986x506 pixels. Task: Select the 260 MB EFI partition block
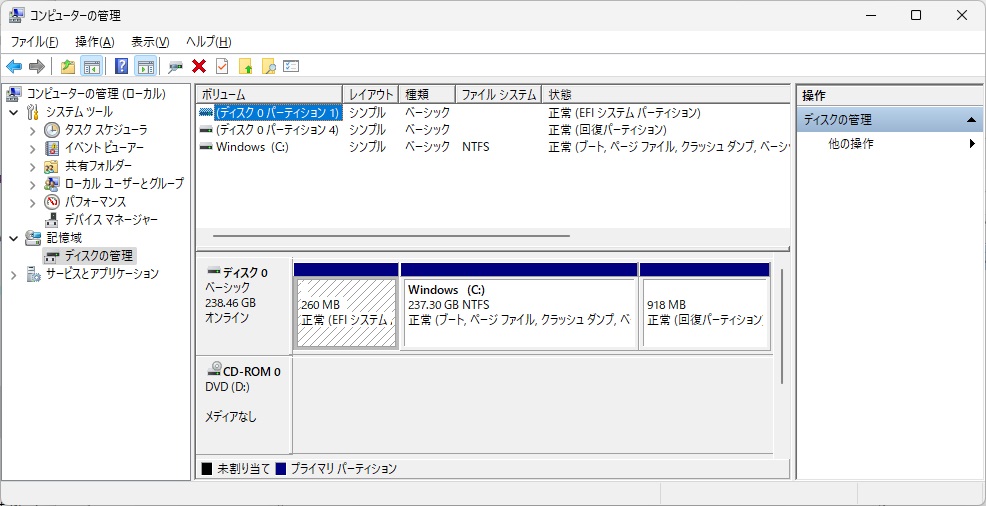pyautogui.click(x=346, y=313)
